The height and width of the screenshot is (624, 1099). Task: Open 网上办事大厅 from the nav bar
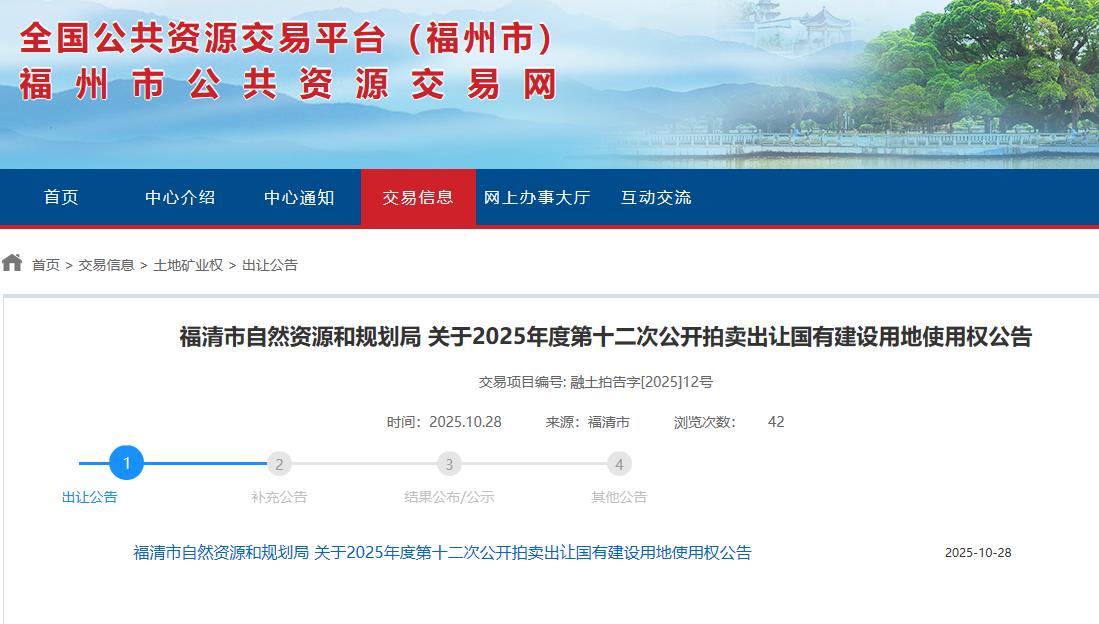tap(537, 197)
